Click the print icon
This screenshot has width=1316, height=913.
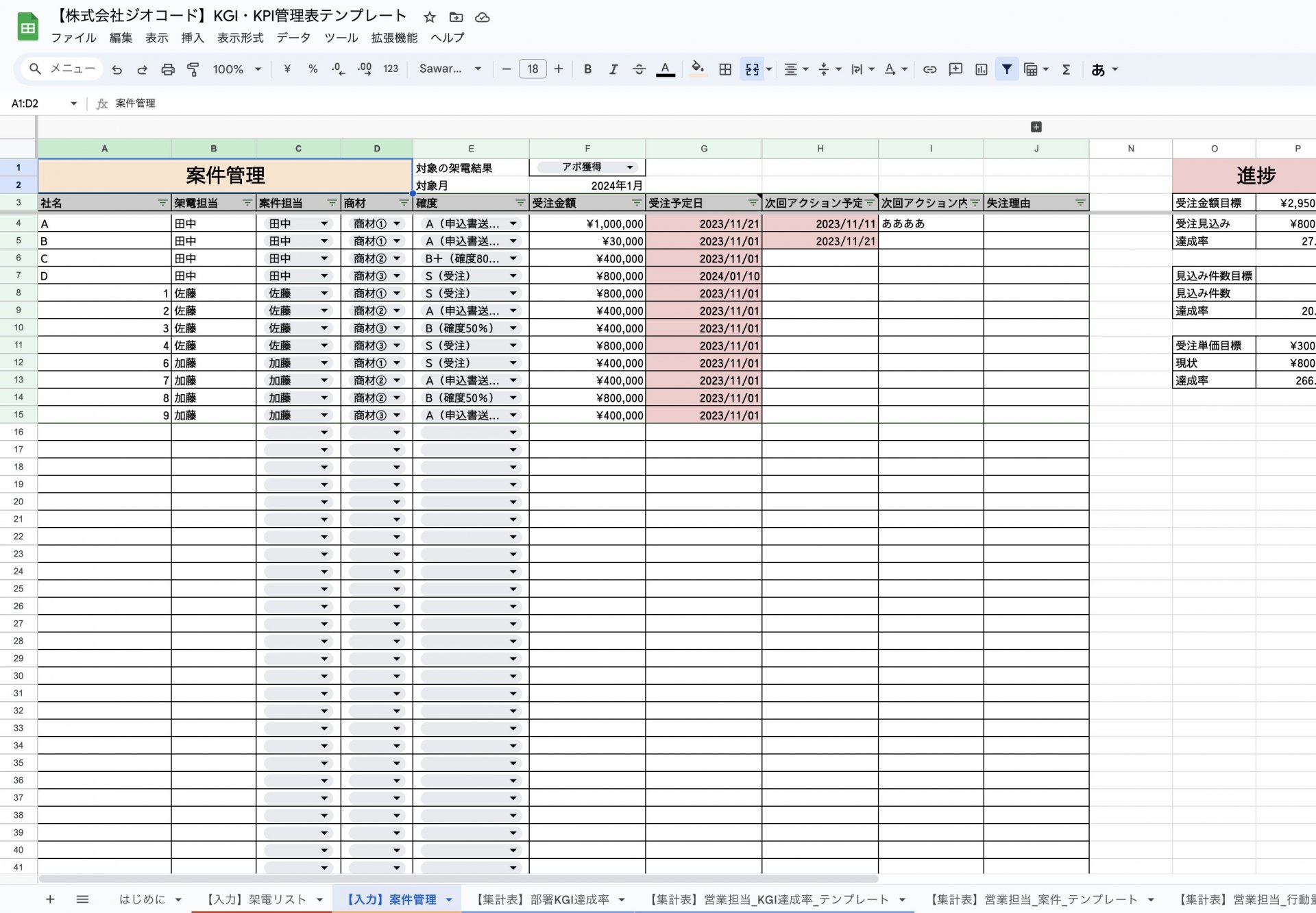pos(167,69)
